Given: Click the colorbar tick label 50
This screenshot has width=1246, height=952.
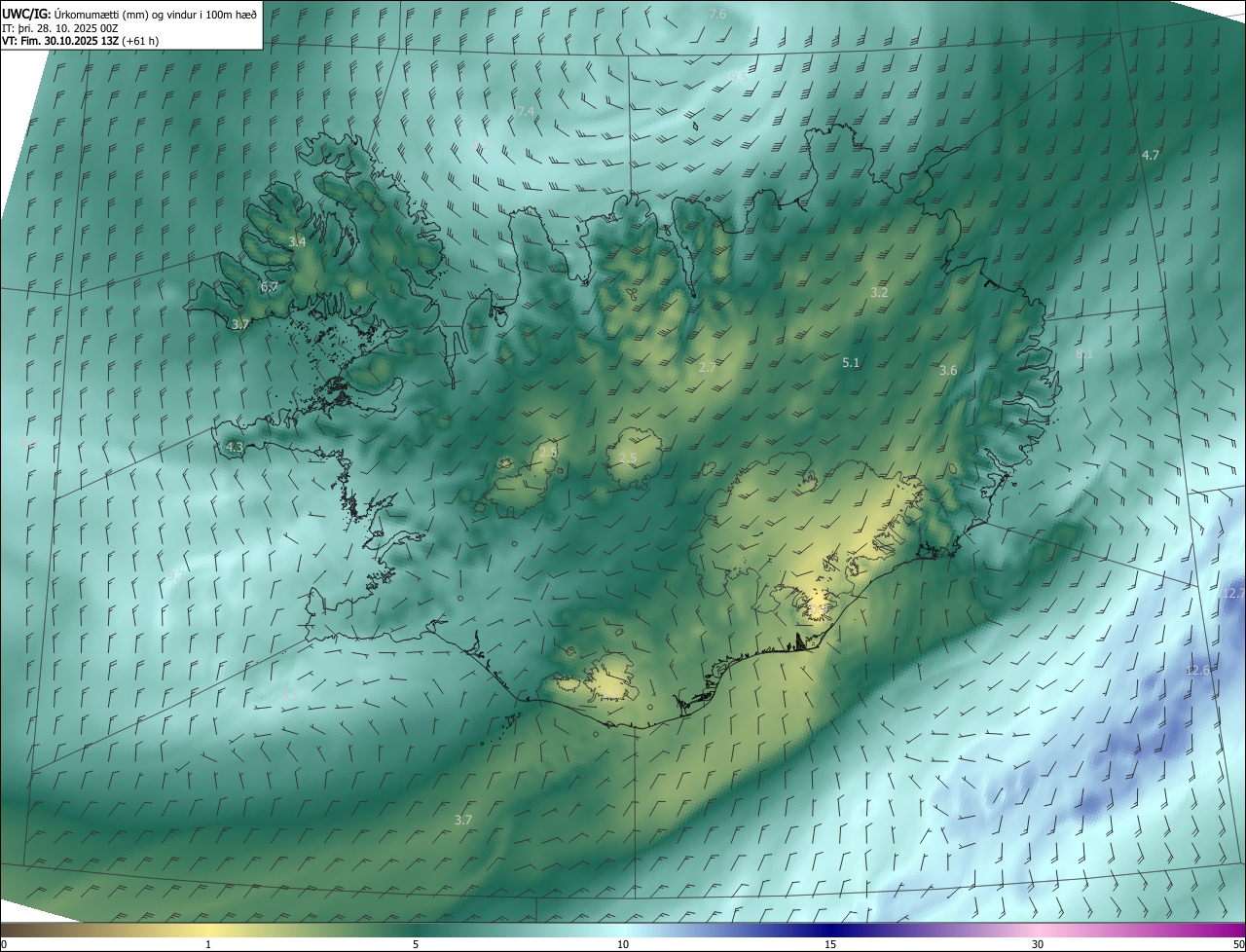Looking at the screenshot, I should point(1238,945).
